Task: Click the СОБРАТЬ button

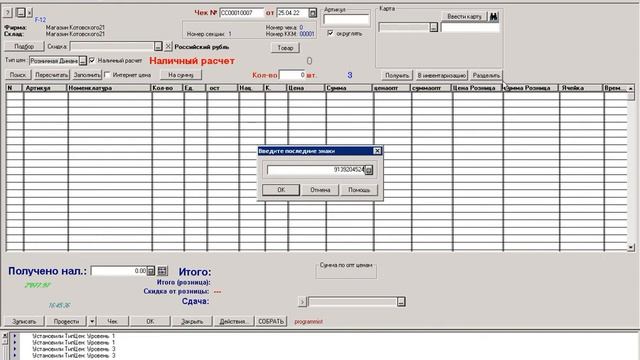Action: 271,322
